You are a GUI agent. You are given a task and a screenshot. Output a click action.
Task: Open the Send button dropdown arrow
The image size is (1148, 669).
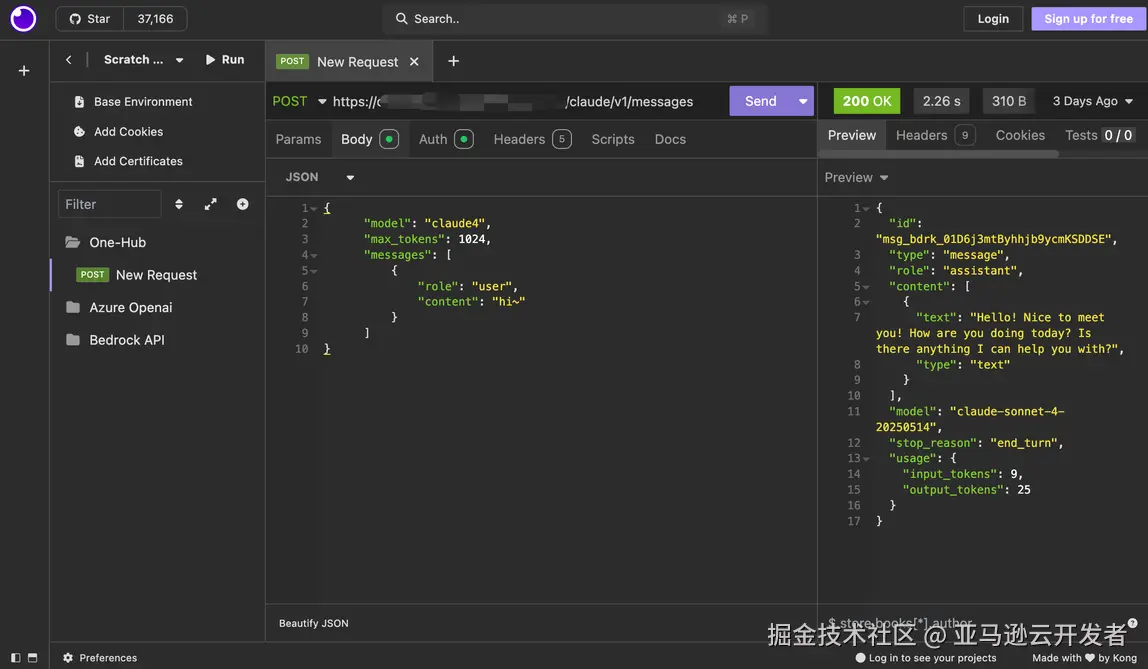803,101
